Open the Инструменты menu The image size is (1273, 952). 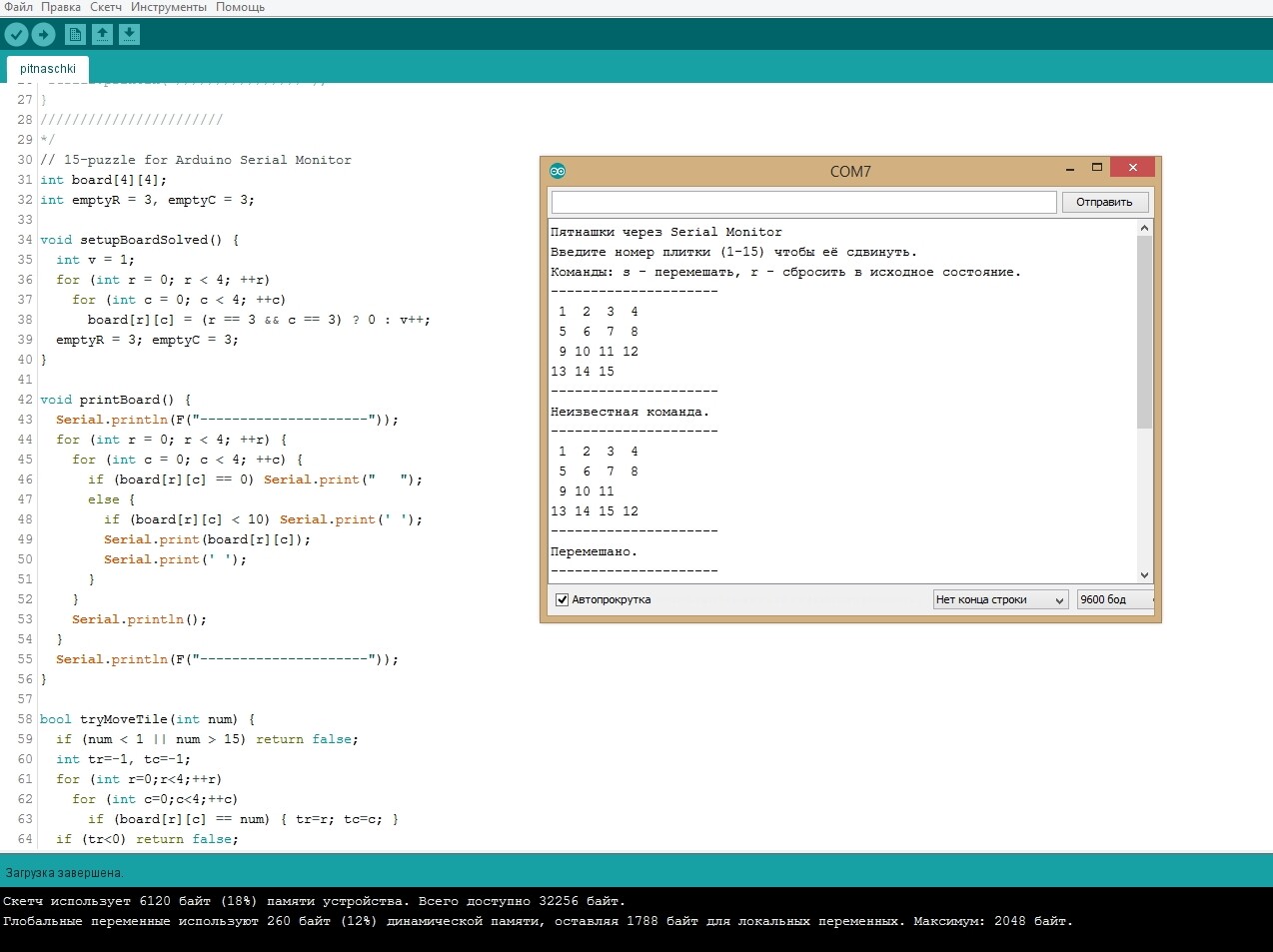[x=168, y=7]
